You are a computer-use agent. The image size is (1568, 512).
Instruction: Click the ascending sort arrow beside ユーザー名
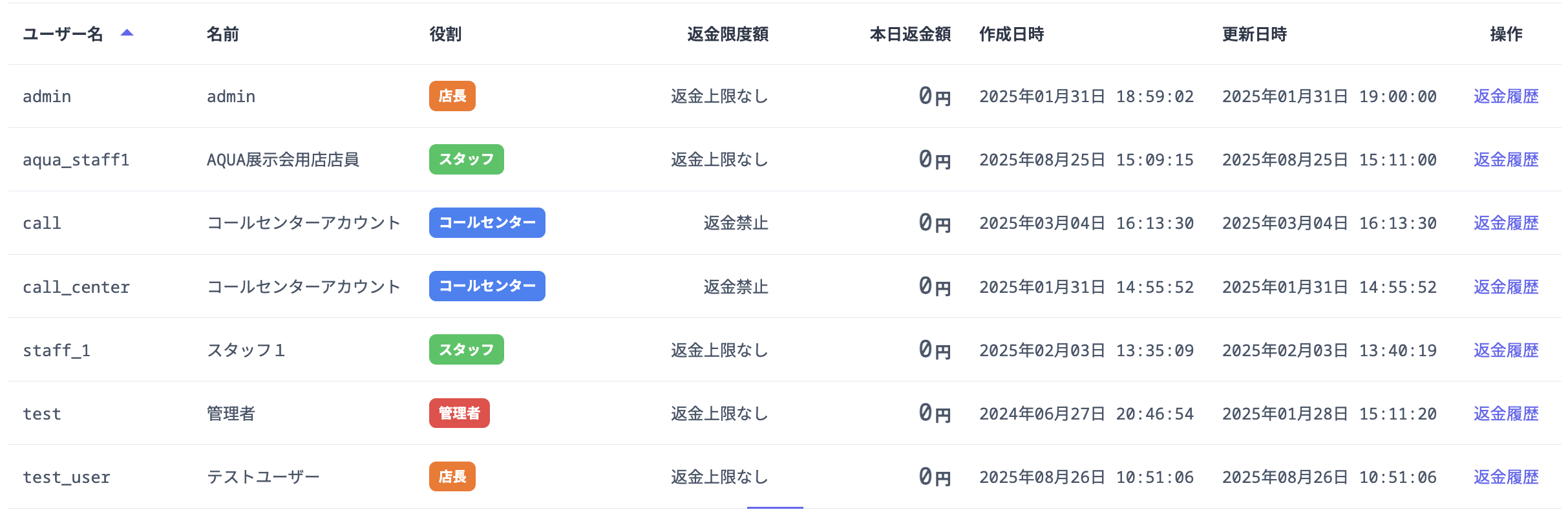pyautogui.click(x=127, y=33)
